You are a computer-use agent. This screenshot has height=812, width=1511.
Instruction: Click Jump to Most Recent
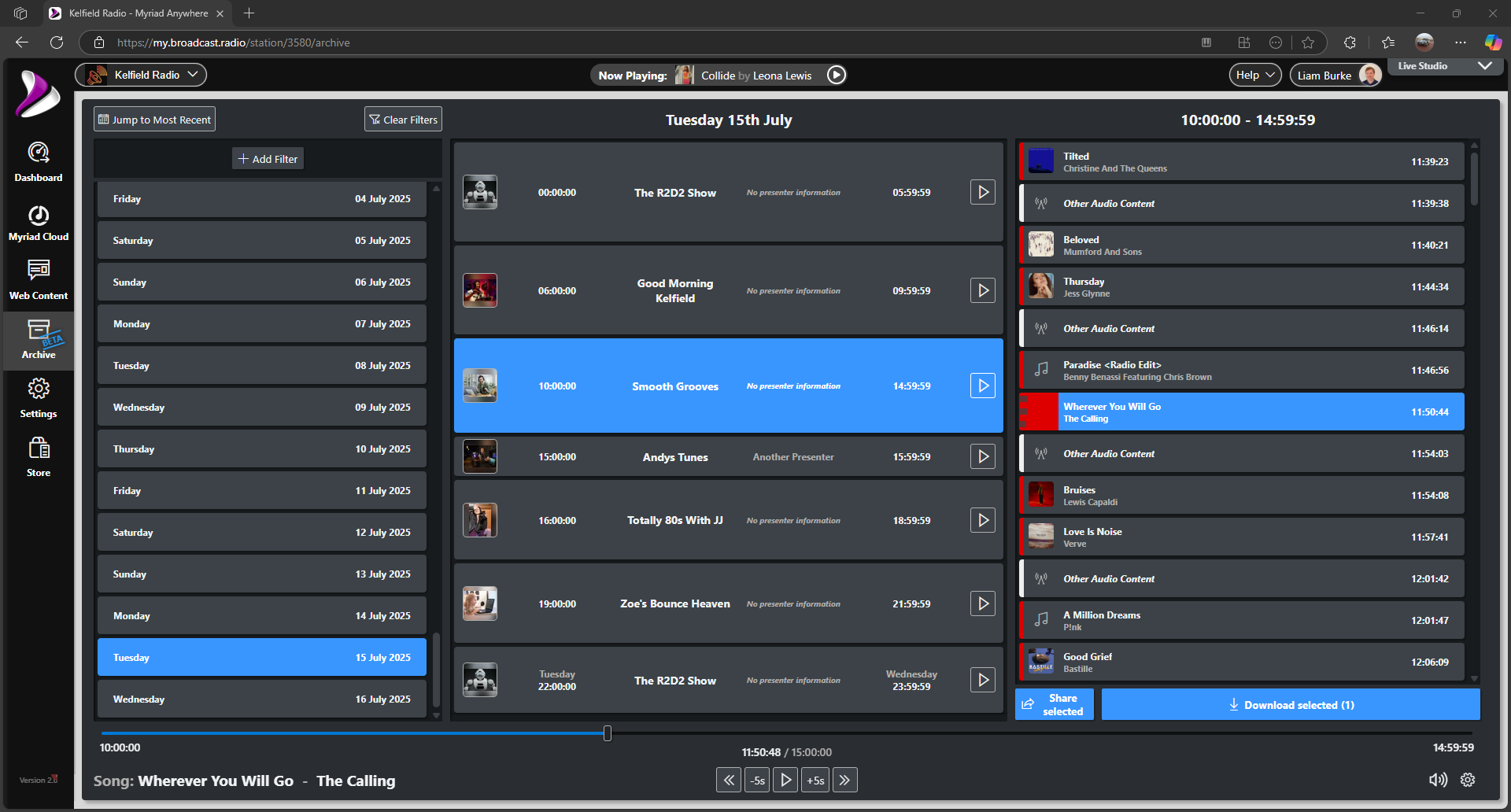[x=154, y=119]
